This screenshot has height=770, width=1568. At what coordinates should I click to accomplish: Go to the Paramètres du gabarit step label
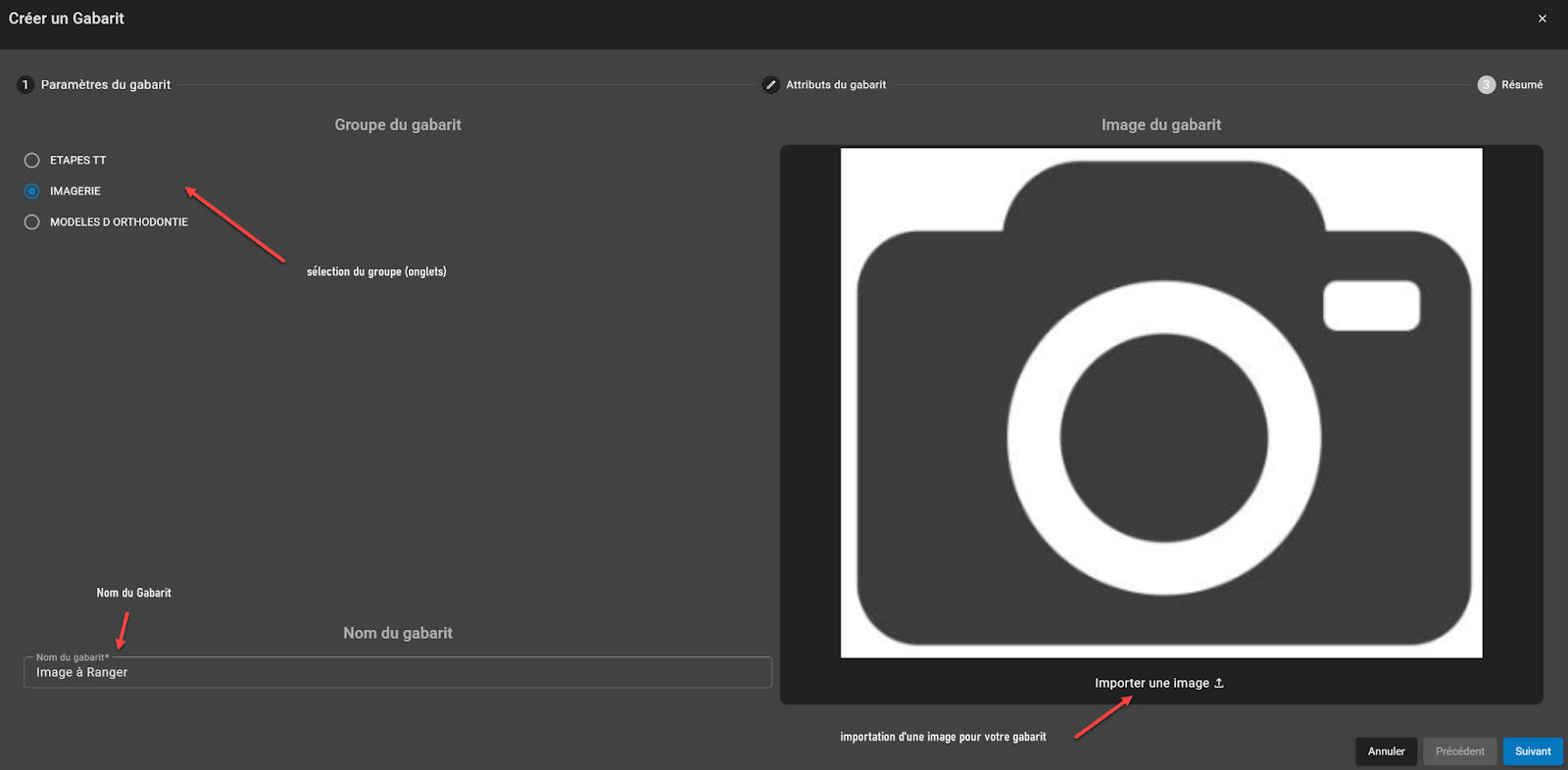[x=106, y=85]
